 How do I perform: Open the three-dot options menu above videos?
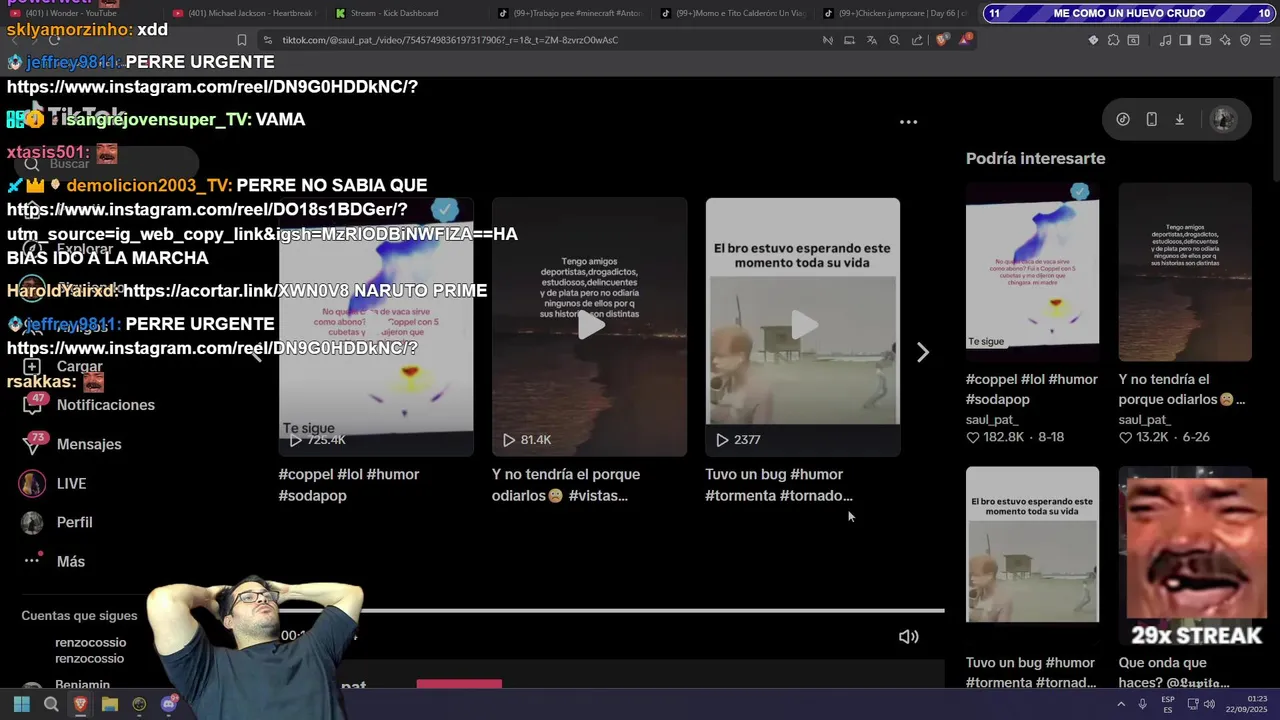click(x=908, y=122)
